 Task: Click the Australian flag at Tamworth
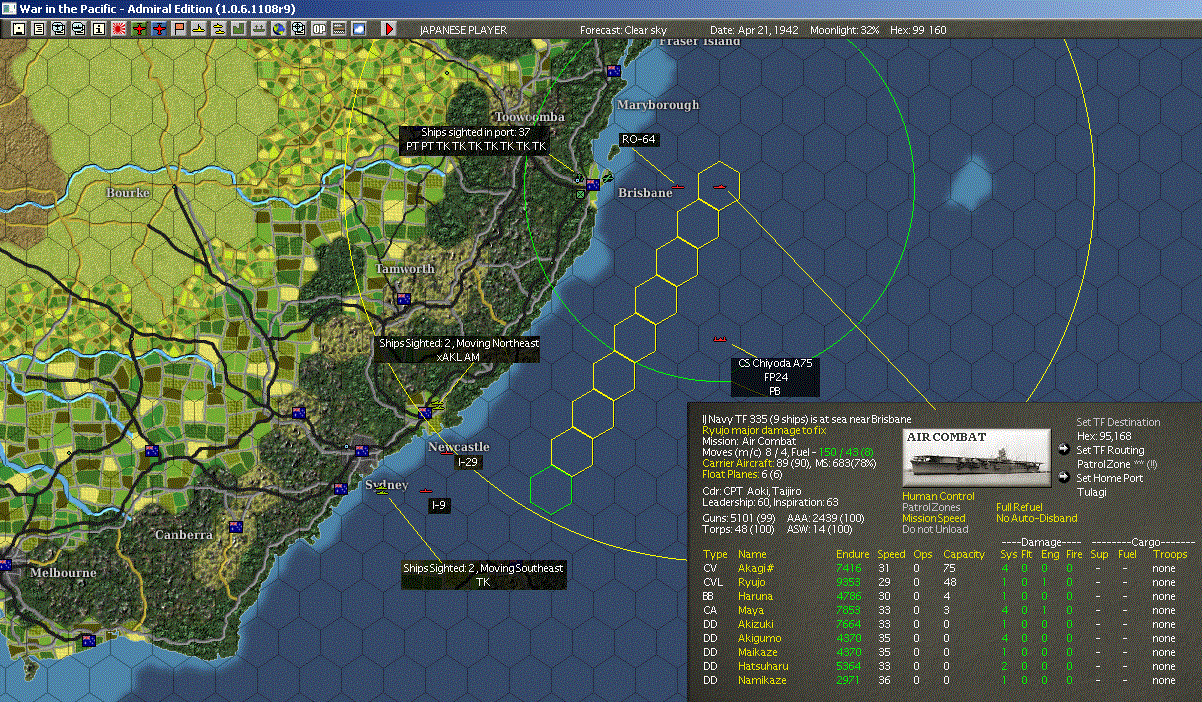point(404,298)
